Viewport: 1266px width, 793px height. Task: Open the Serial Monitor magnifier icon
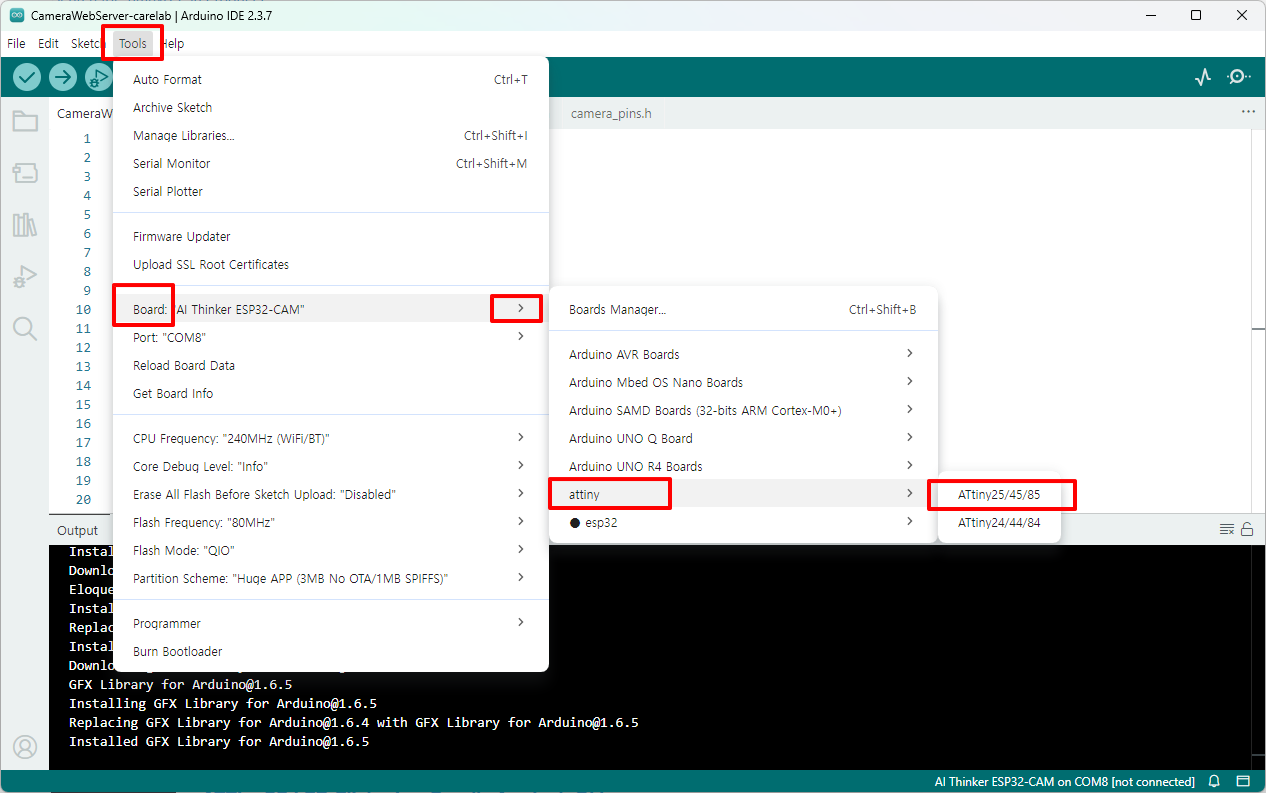coord(1239,77)
